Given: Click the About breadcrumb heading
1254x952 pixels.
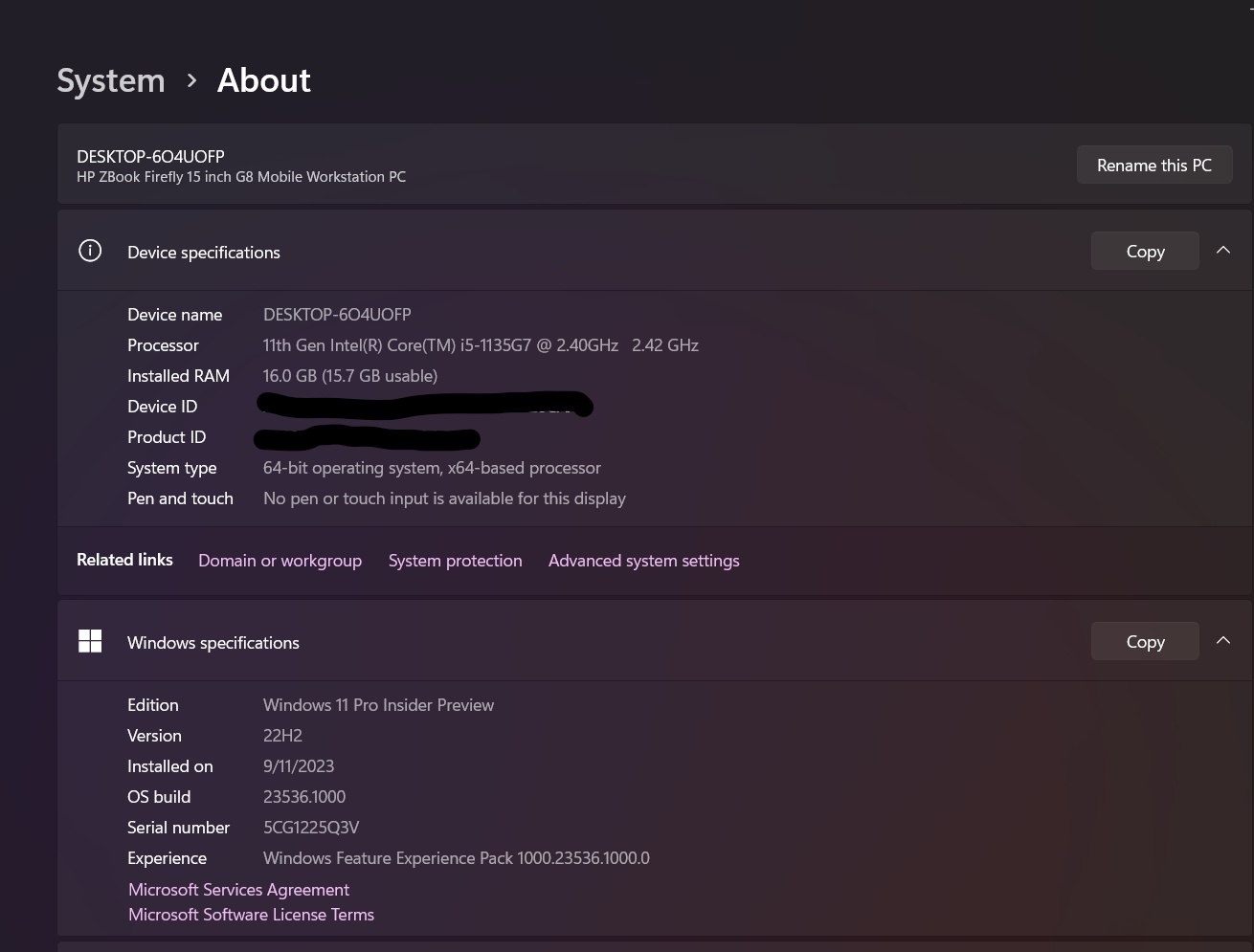Looking at the screenshot, I should [x=264, y=80].
